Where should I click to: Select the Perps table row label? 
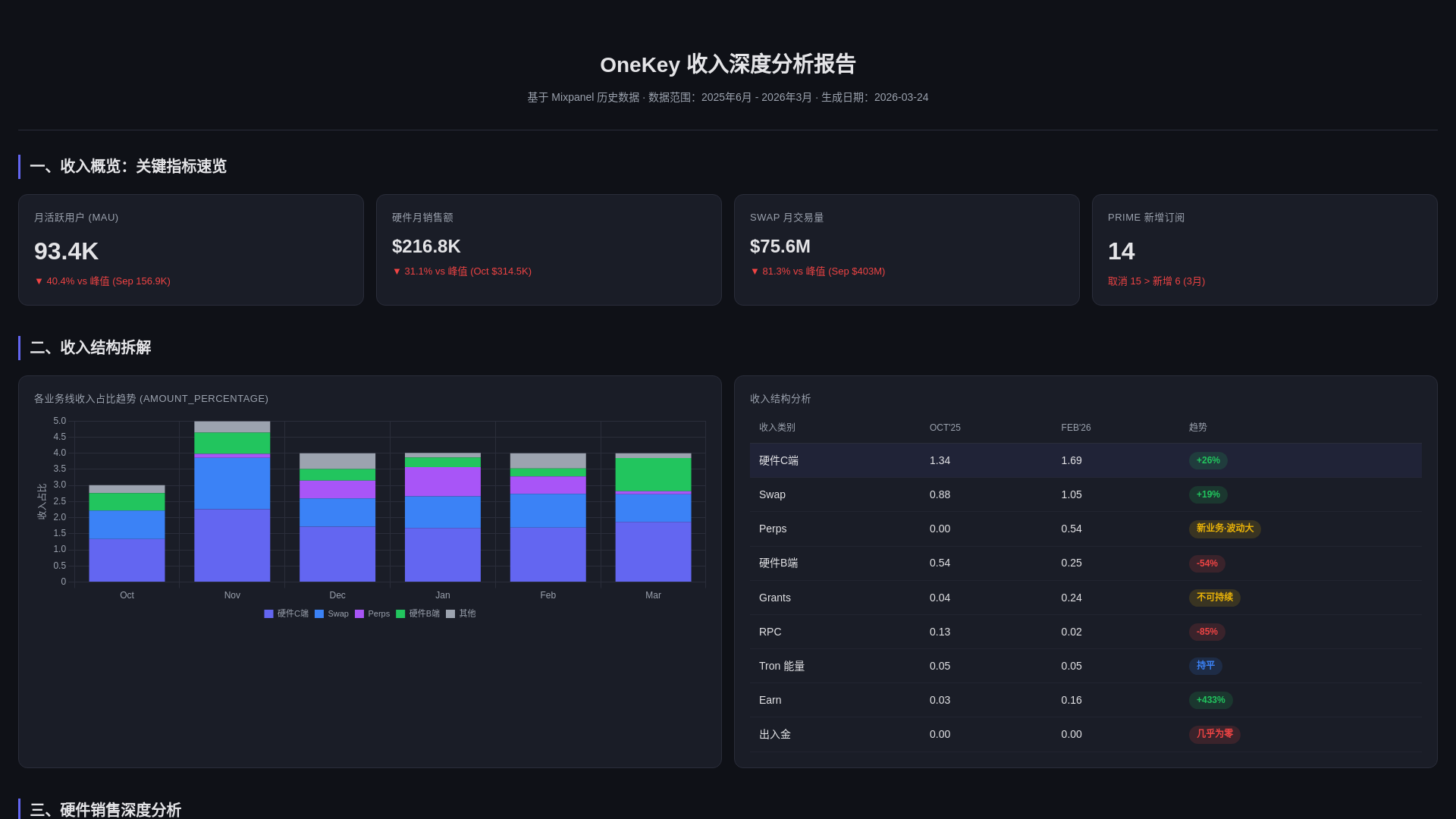pos(773,529)
